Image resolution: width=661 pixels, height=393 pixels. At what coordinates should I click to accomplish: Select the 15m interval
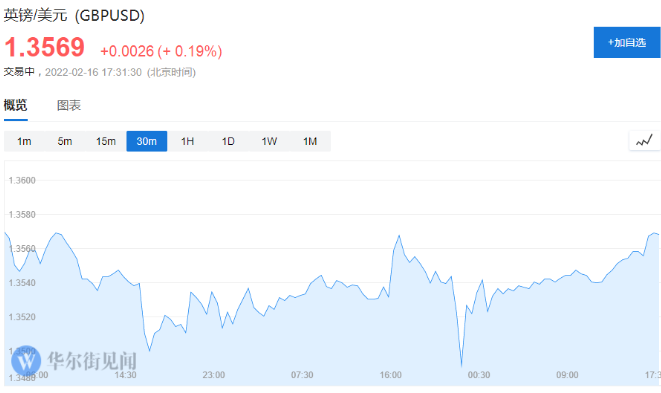click(106, 141)
